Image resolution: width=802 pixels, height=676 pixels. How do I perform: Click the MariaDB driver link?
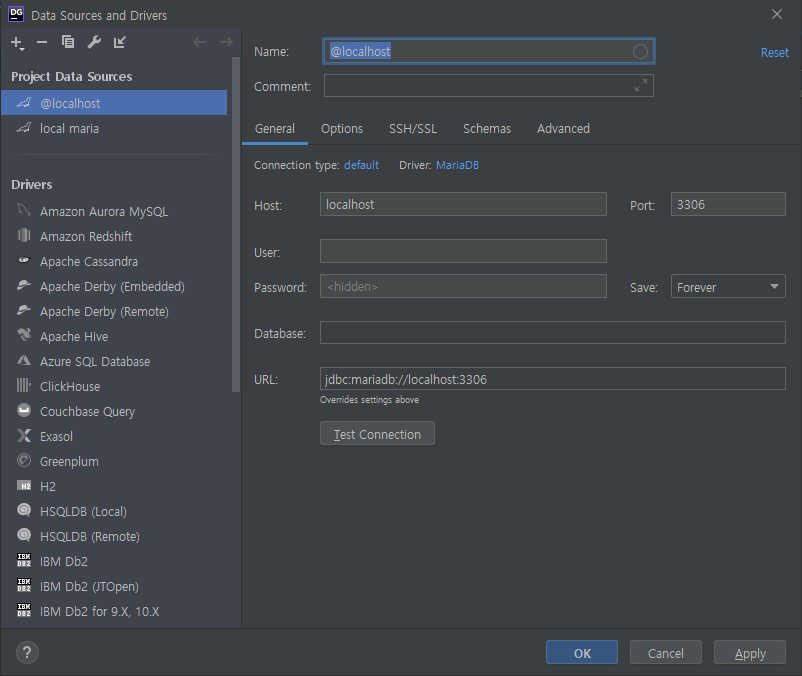[x=457, y=165]
